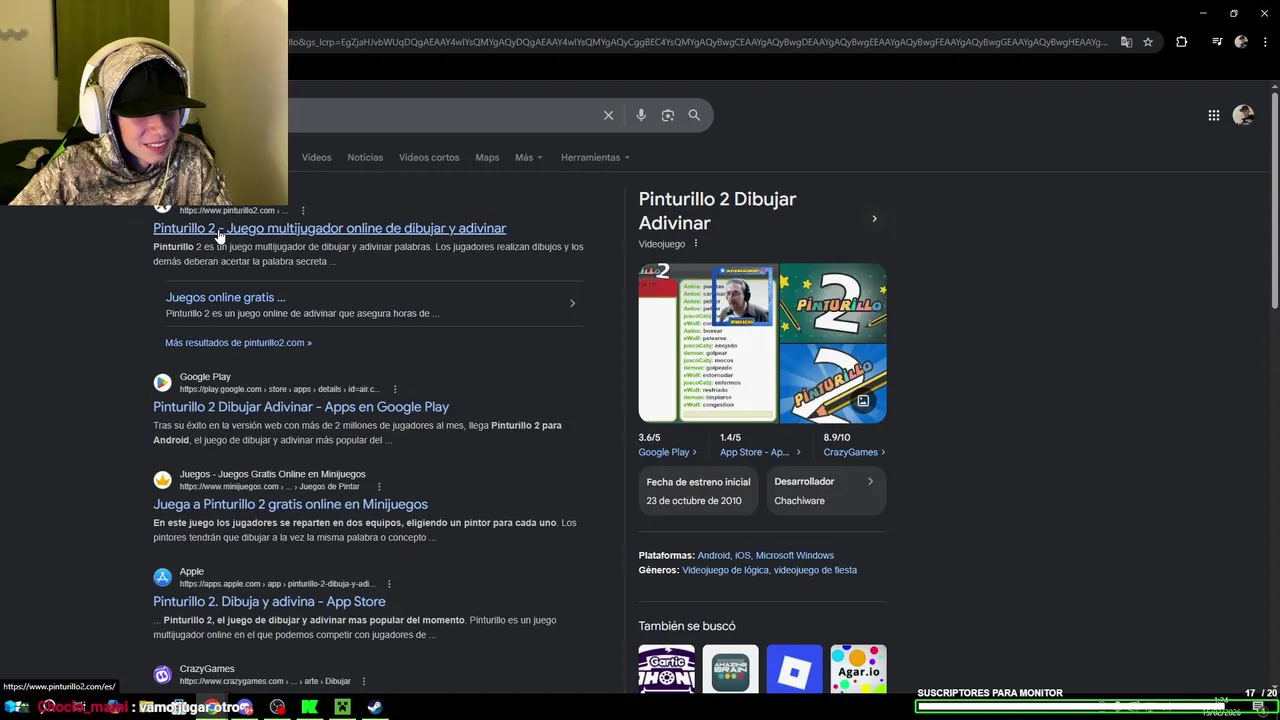Bookmark this page with the star icon
The width and height of the screenshot is (1280, 720).
1148,42
